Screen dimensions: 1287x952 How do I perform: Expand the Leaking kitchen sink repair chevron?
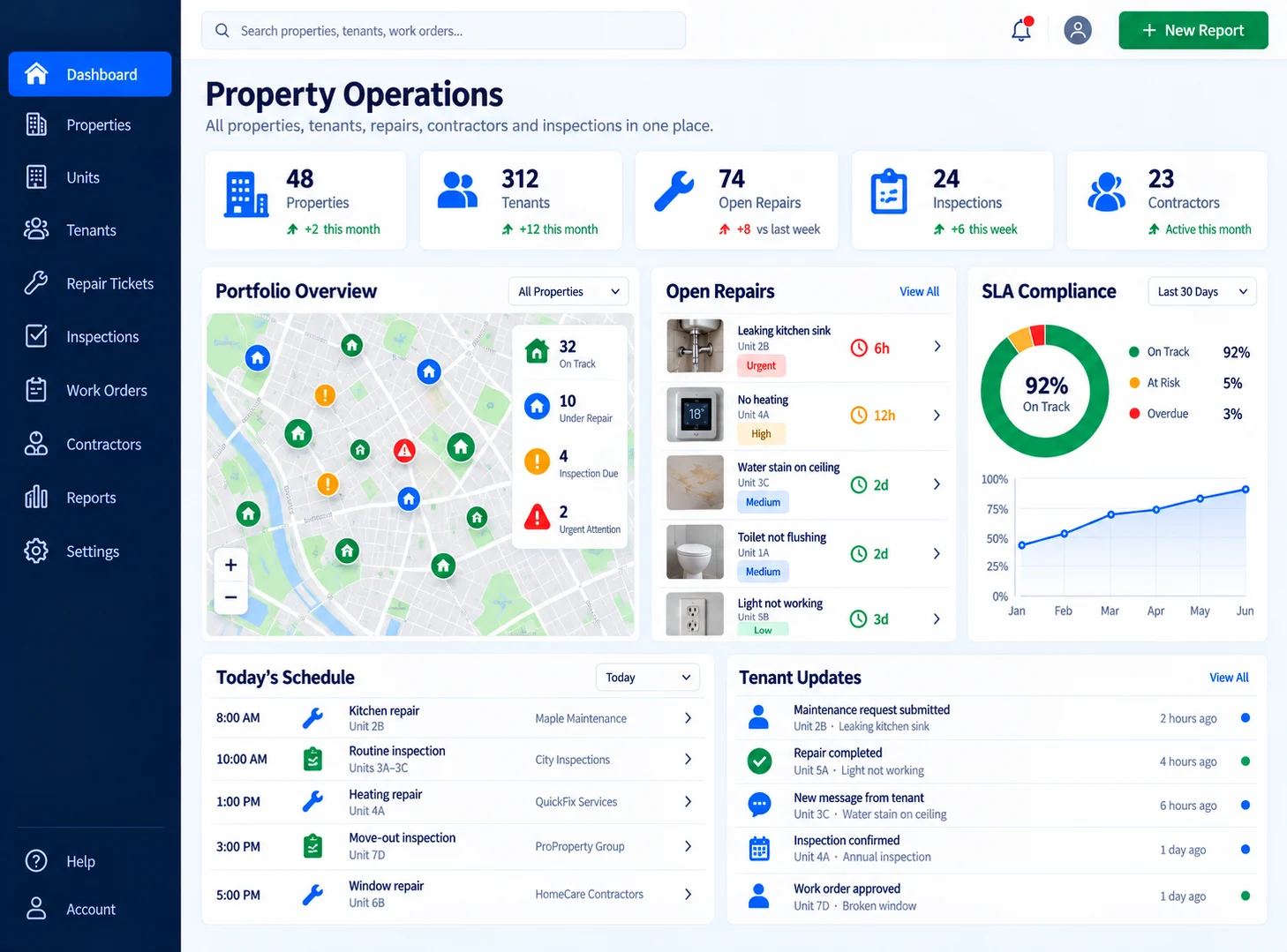[937, 347]
